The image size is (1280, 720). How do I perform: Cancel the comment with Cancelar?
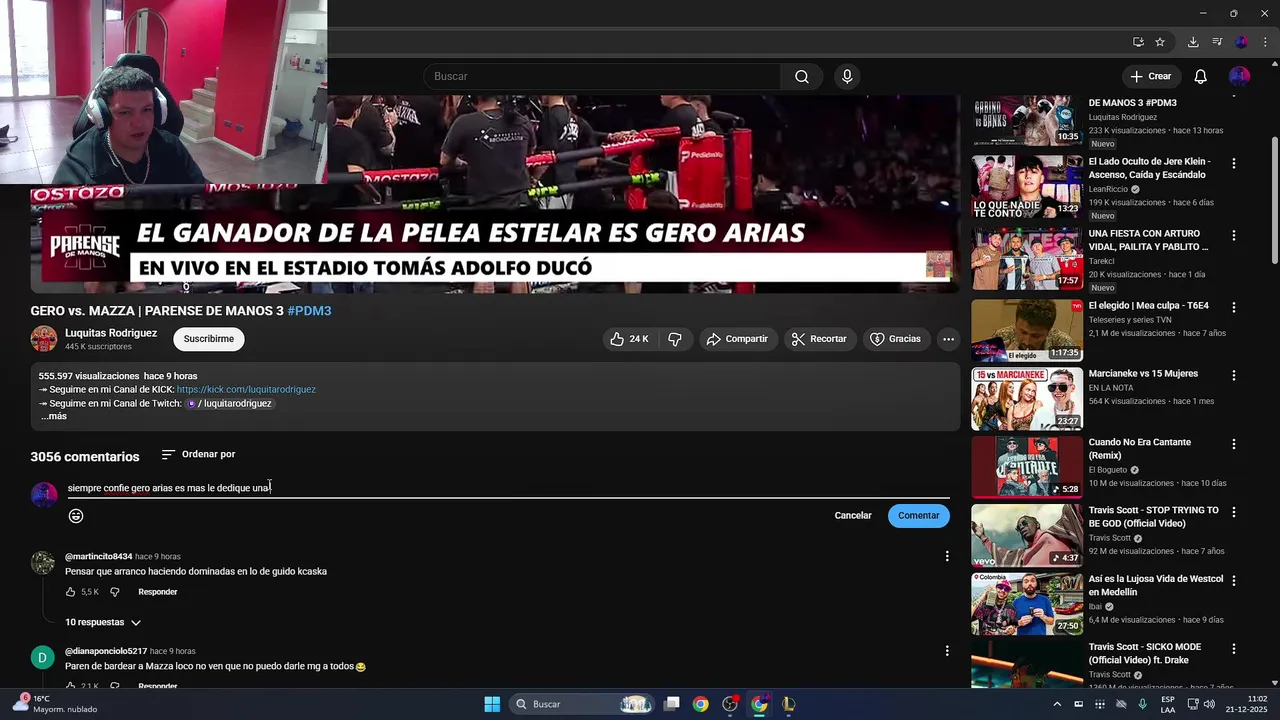tap(853, 516)
